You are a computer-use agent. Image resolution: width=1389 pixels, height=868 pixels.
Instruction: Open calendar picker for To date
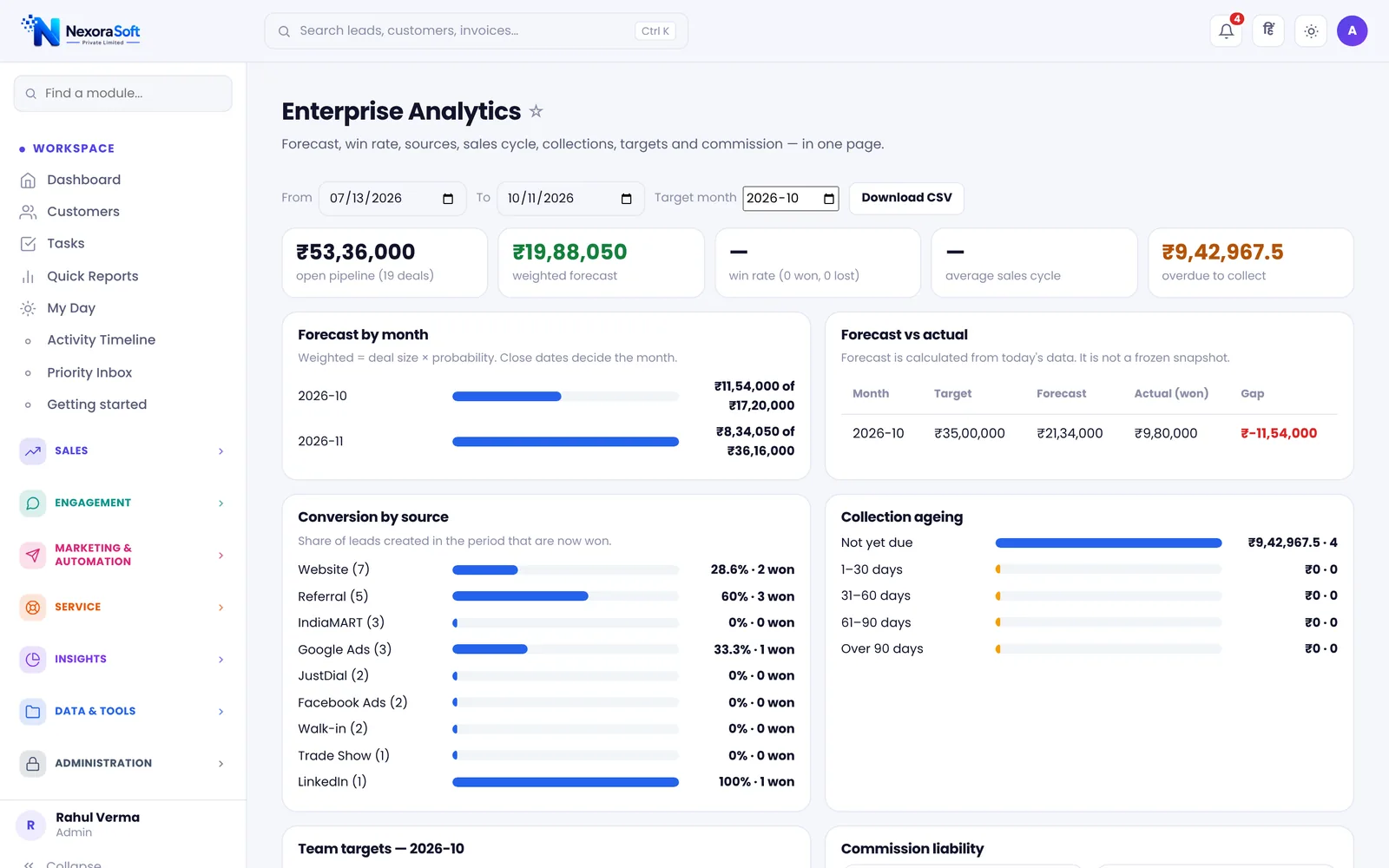tap(627, 199)
